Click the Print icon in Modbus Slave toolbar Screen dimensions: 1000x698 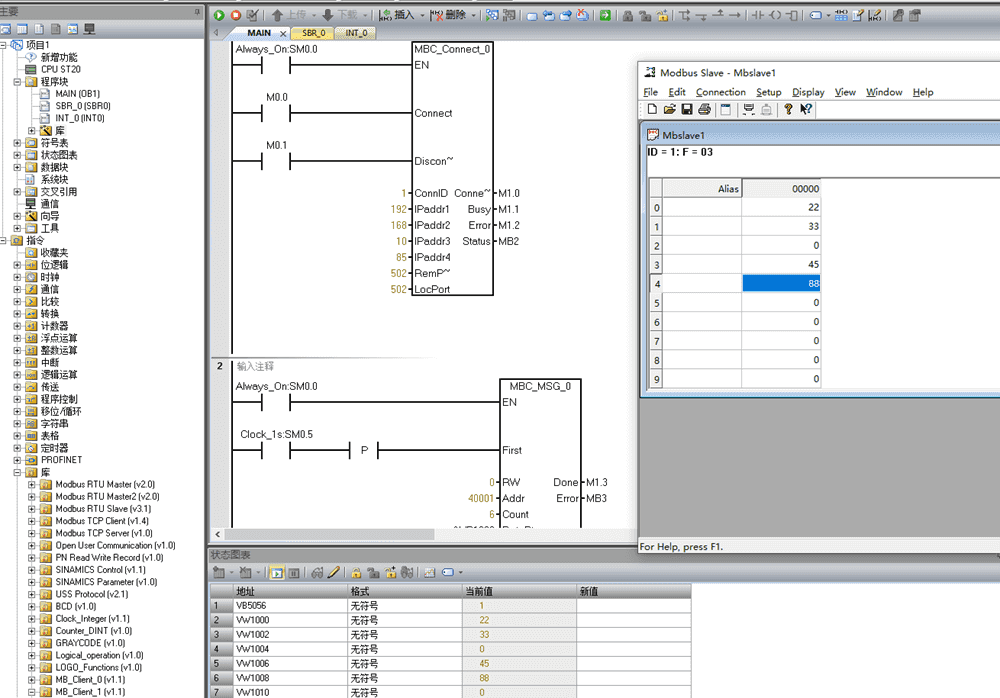(x=704, y=110)
